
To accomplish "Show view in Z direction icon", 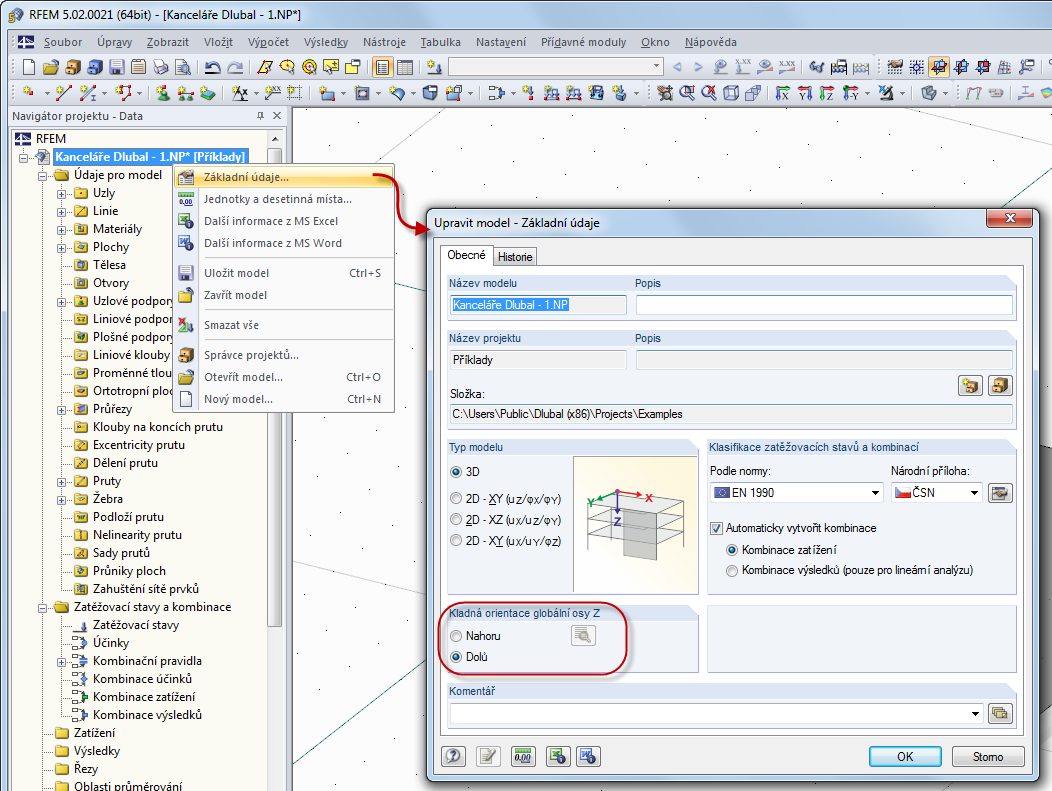I will (x=827, y=93).
